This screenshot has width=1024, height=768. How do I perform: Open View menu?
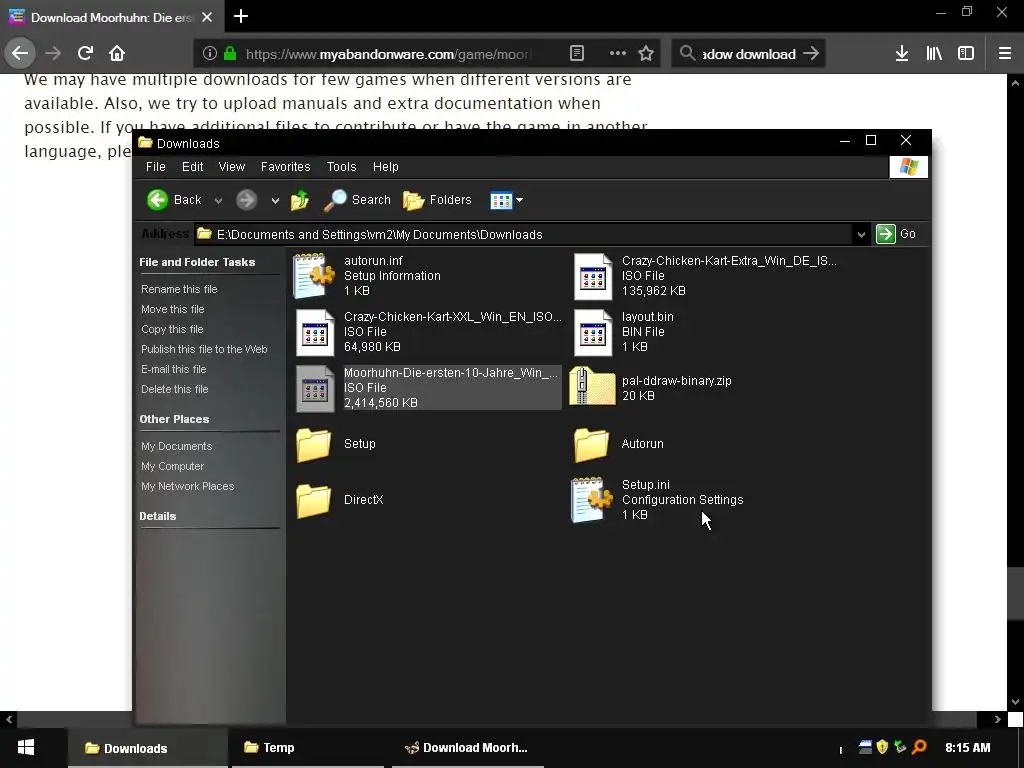[231, 167]
